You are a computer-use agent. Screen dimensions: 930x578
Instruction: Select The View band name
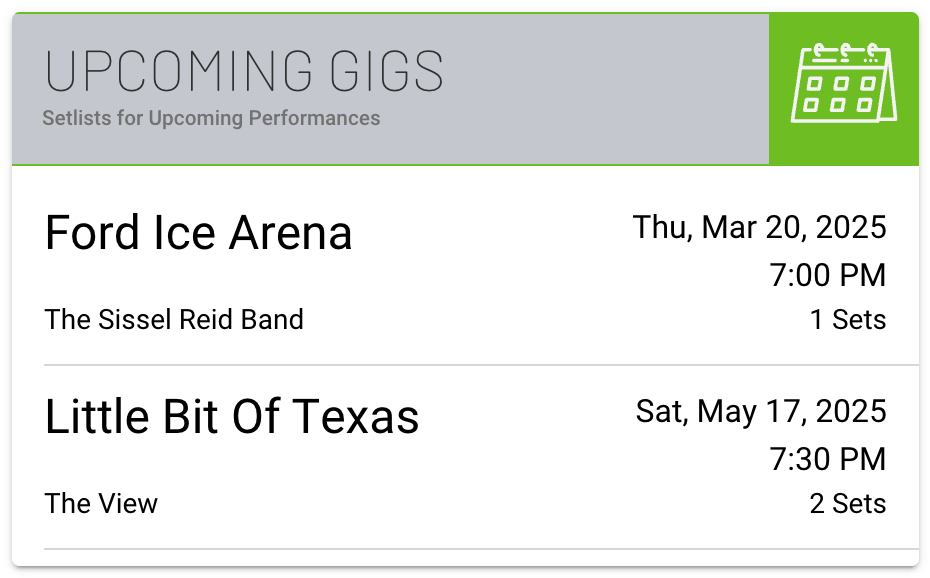101,504
